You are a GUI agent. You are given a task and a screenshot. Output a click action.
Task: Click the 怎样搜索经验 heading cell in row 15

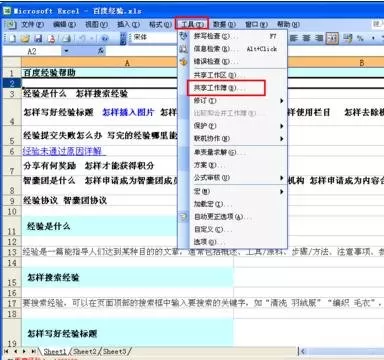click(127, 277)
